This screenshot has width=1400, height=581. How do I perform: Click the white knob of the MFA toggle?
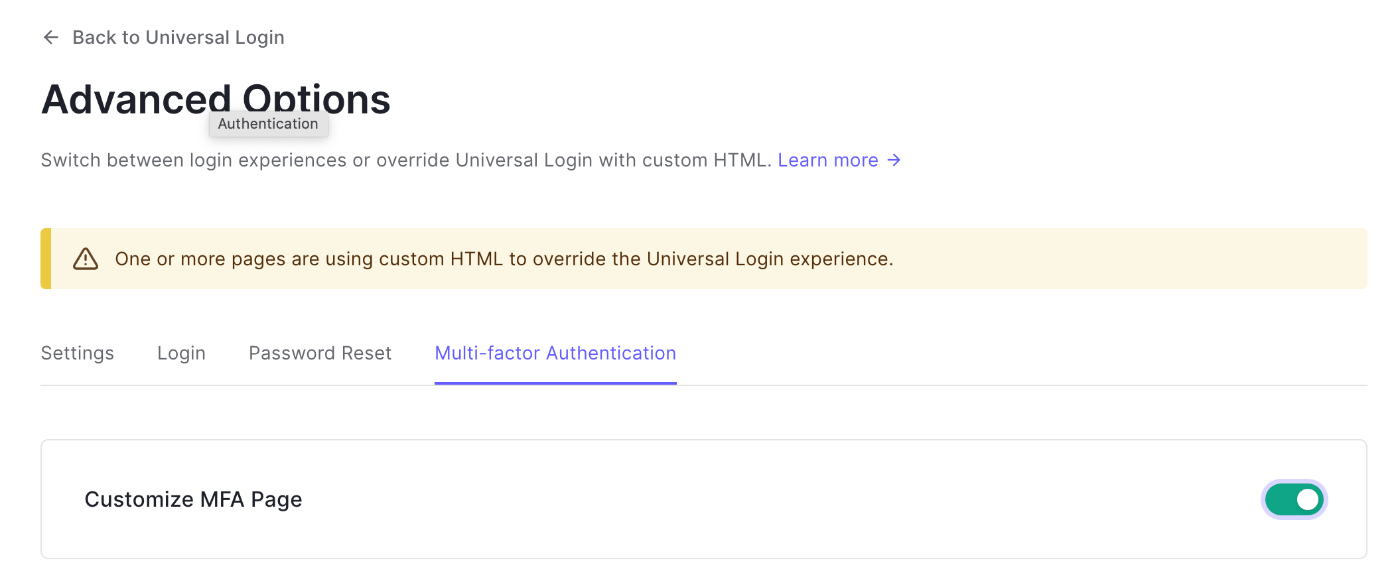[1307, 499]
